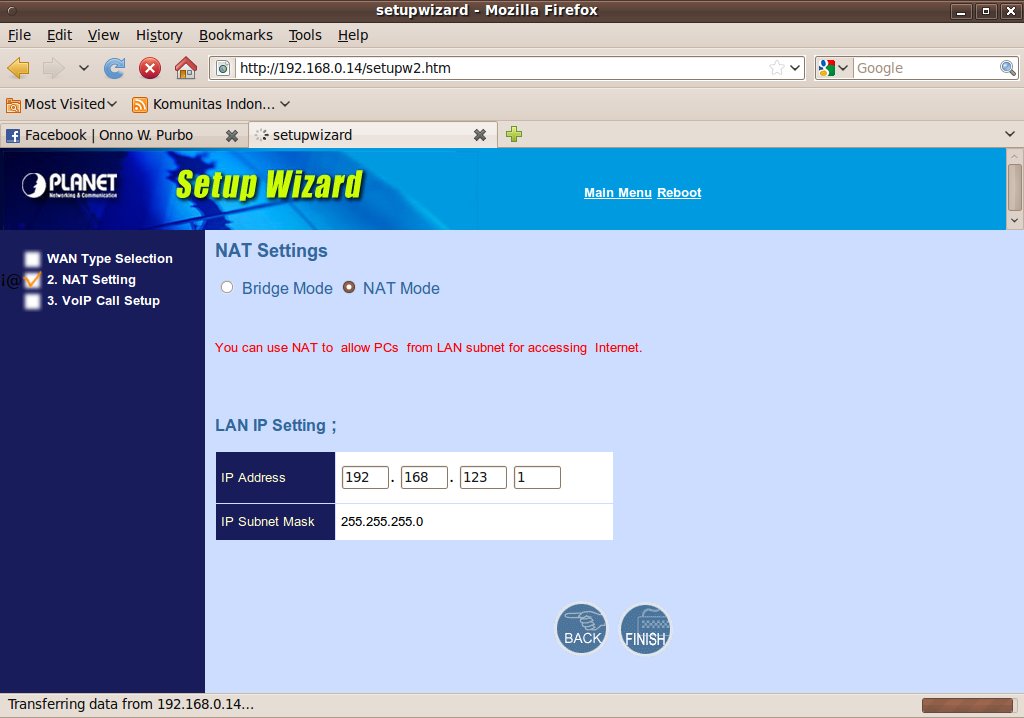Click fourth IP octet field showing 1
Screen dimensions: 1024x718
point(537,478)
